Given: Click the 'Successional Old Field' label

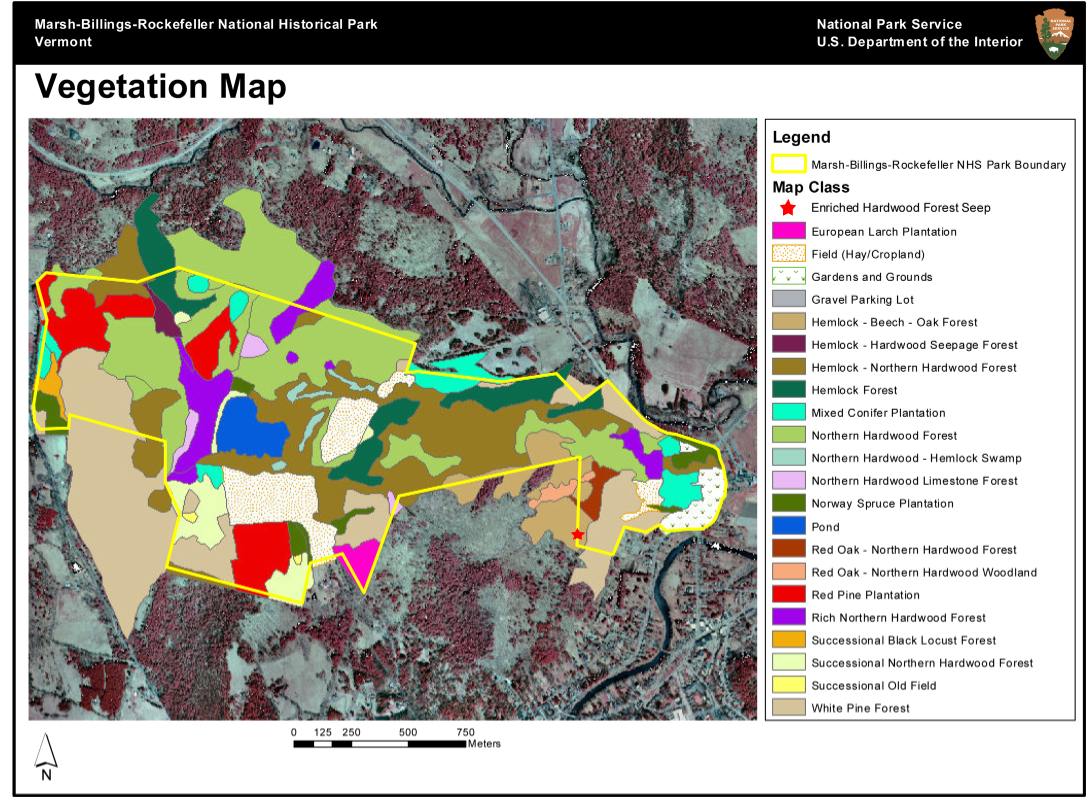Looking at the screenshot, I should click(873, 686).
